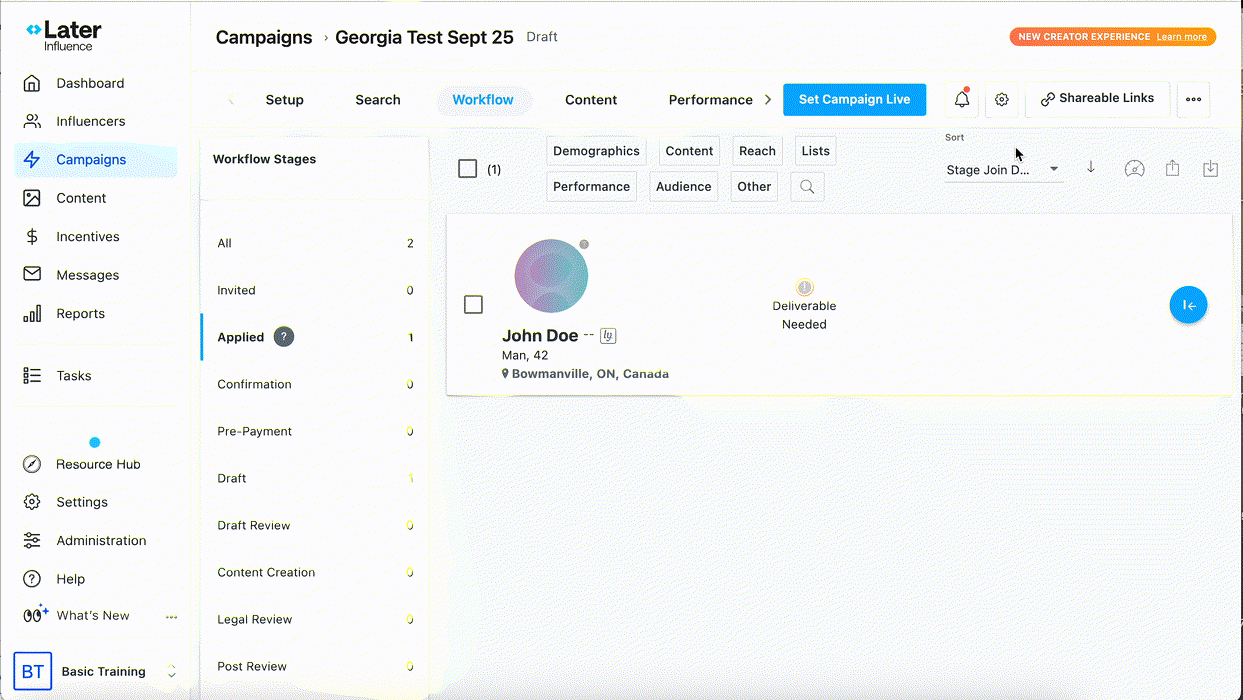
Task: Click the Shareable Links button
Action: [x=1097, y=99]
